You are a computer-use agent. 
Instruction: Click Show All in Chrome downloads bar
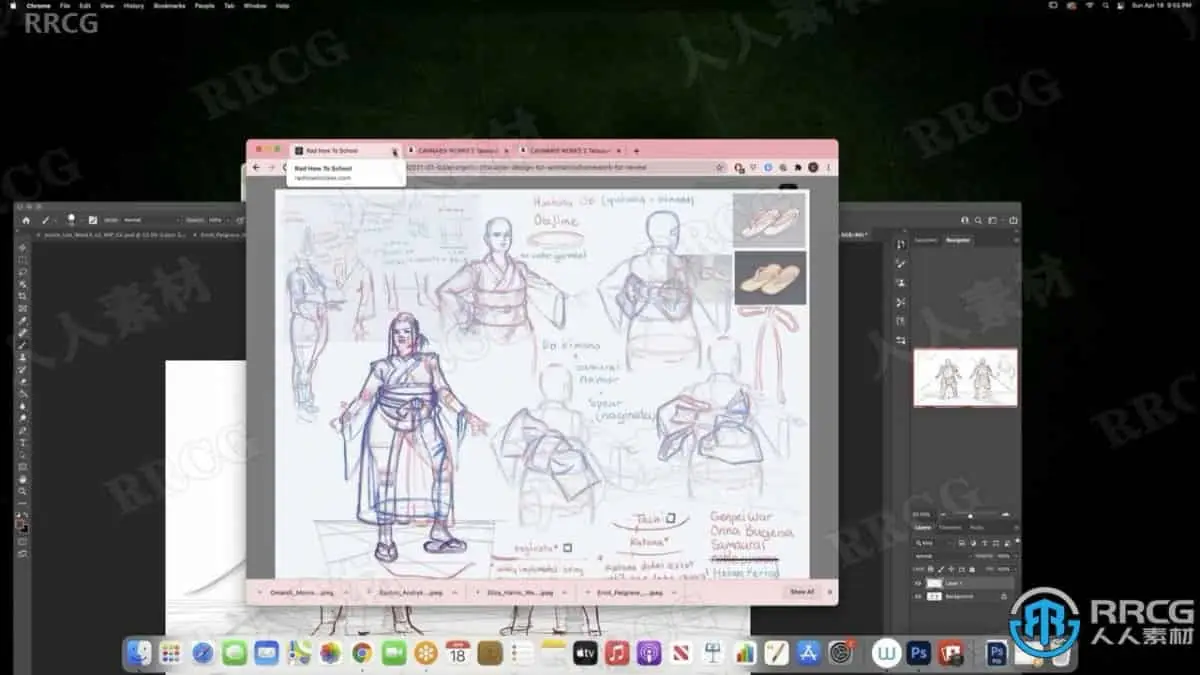(802, 592)
